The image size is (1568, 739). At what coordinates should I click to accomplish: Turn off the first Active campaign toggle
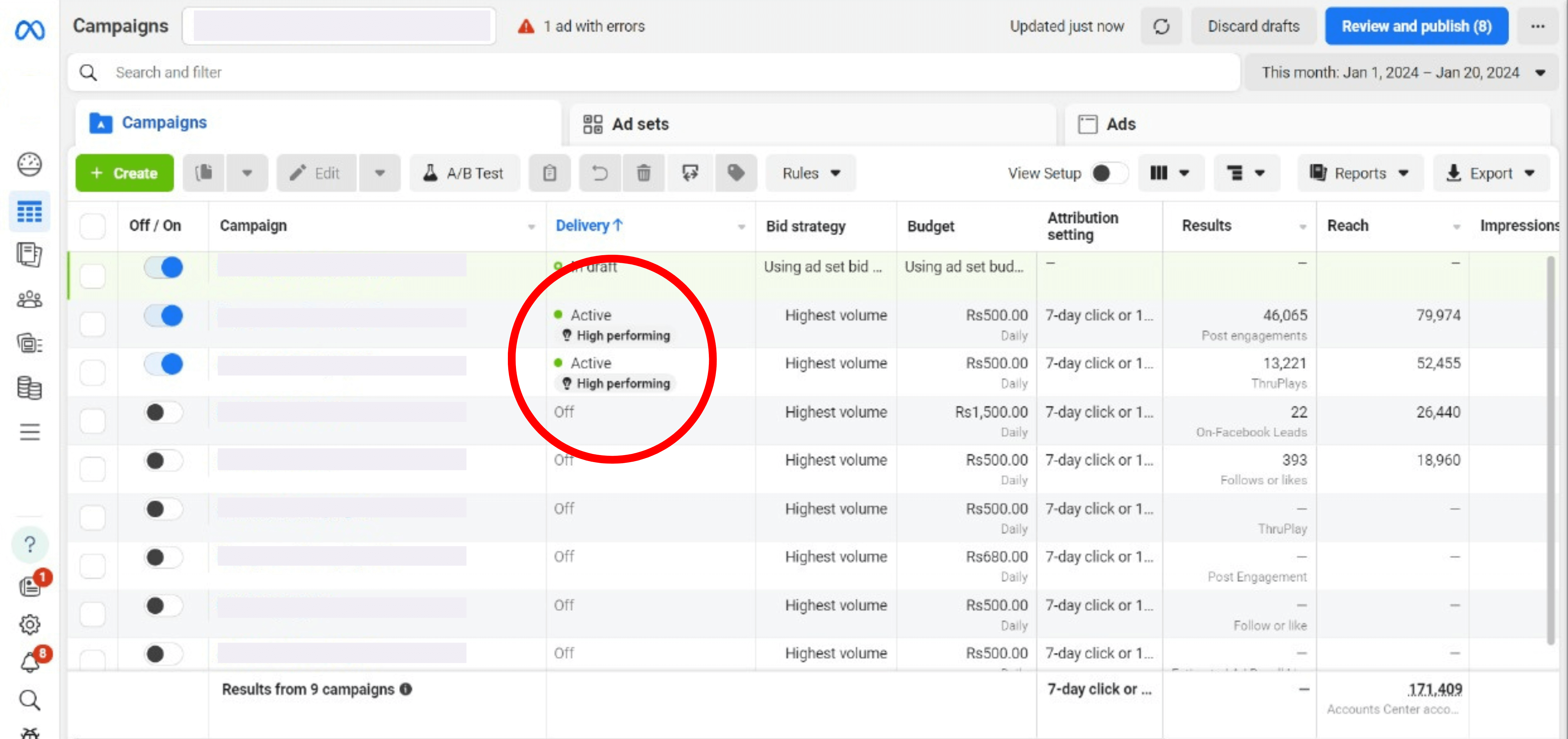click(164, 316)
